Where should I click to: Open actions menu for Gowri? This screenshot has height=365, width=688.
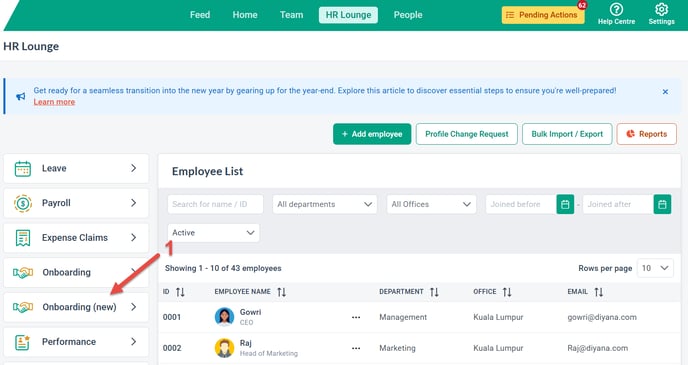[x=356, y=317]
